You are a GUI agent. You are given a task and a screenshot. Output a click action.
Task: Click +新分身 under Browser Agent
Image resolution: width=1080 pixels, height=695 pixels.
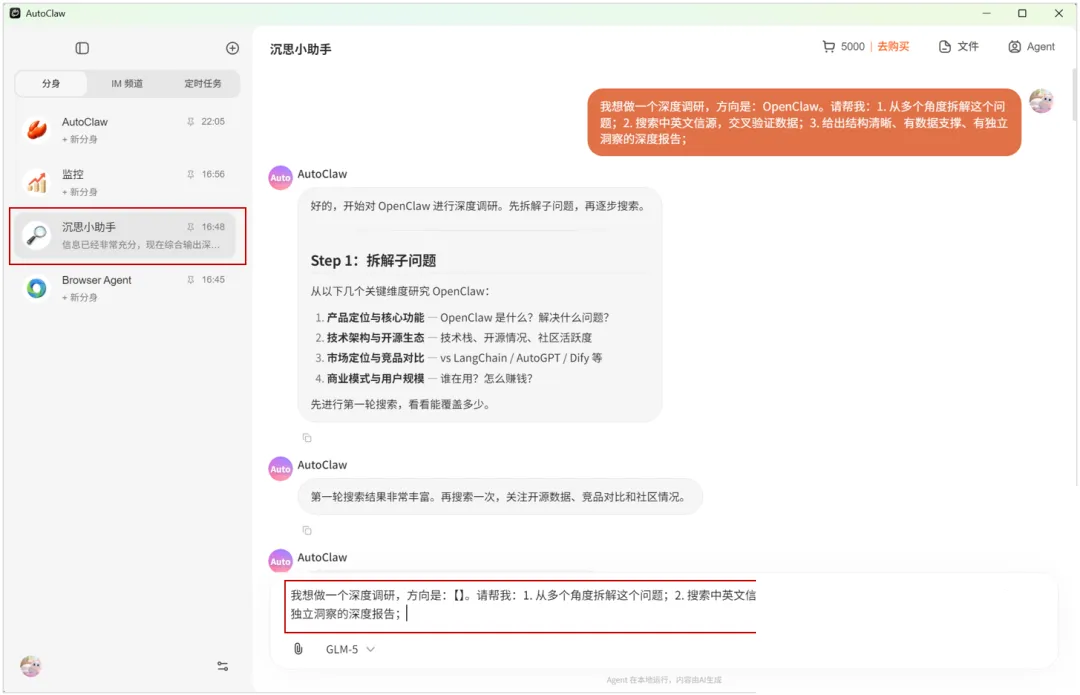(x=80, y=298)
